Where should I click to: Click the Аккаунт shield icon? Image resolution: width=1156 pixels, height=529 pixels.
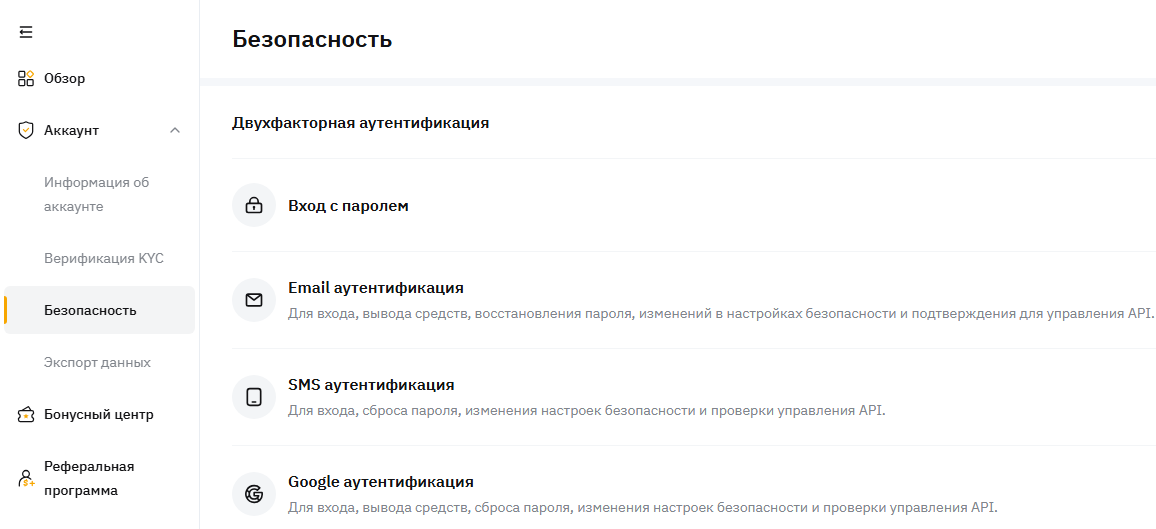point(26,130)
